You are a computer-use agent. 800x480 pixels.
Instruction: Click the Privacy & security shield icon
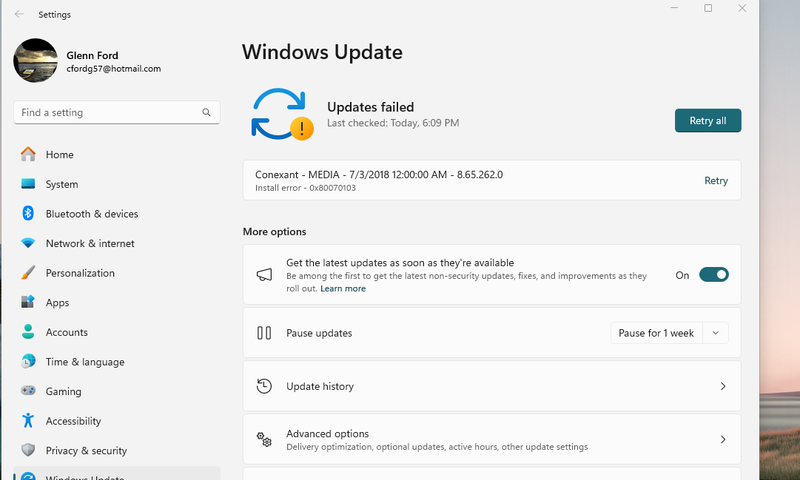(28, 450)
